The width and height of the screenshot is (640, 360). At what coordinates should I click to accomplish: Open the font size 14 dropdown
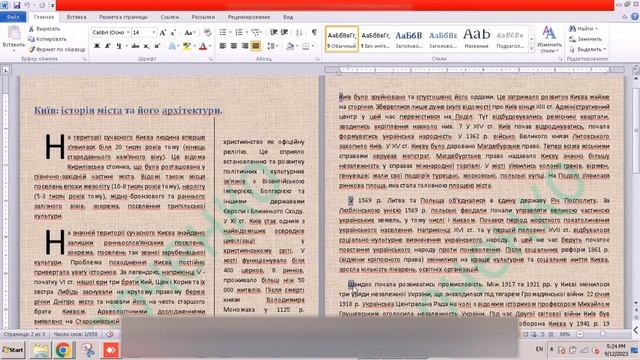point(154,32)
